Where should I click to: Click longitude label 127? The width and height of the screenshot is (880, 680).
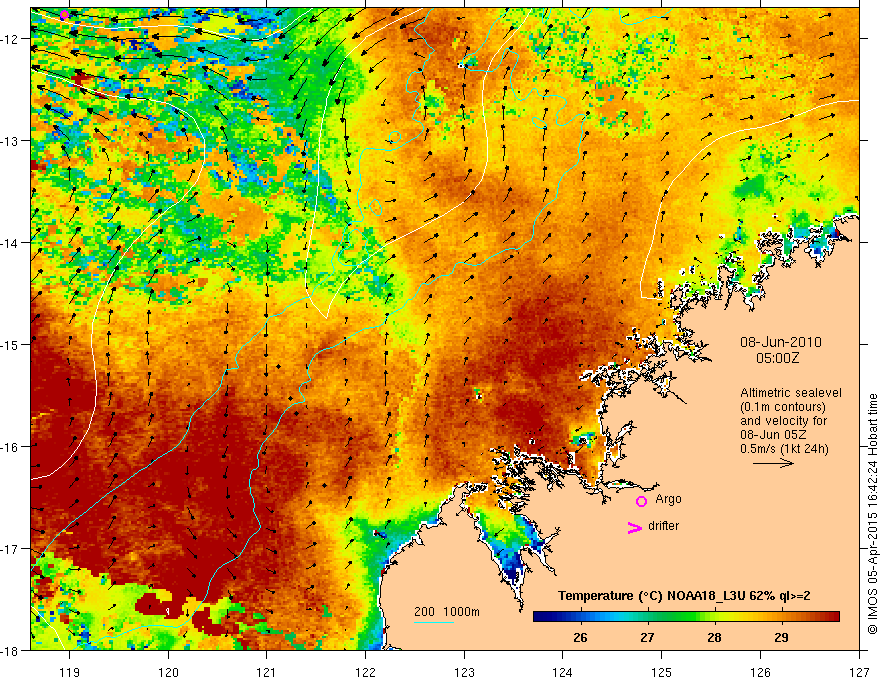coord(859,672)
